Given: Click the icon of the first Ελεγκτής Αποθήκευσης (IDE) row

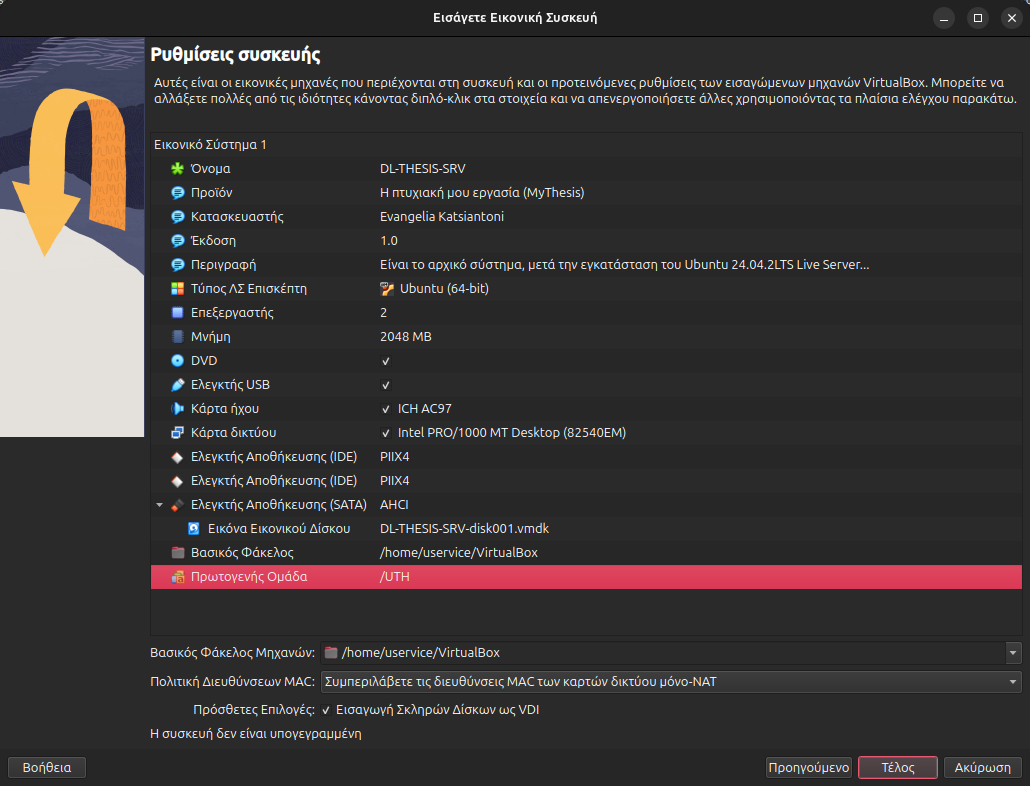Looking at the screenshot, I should (x=177, y=457).
